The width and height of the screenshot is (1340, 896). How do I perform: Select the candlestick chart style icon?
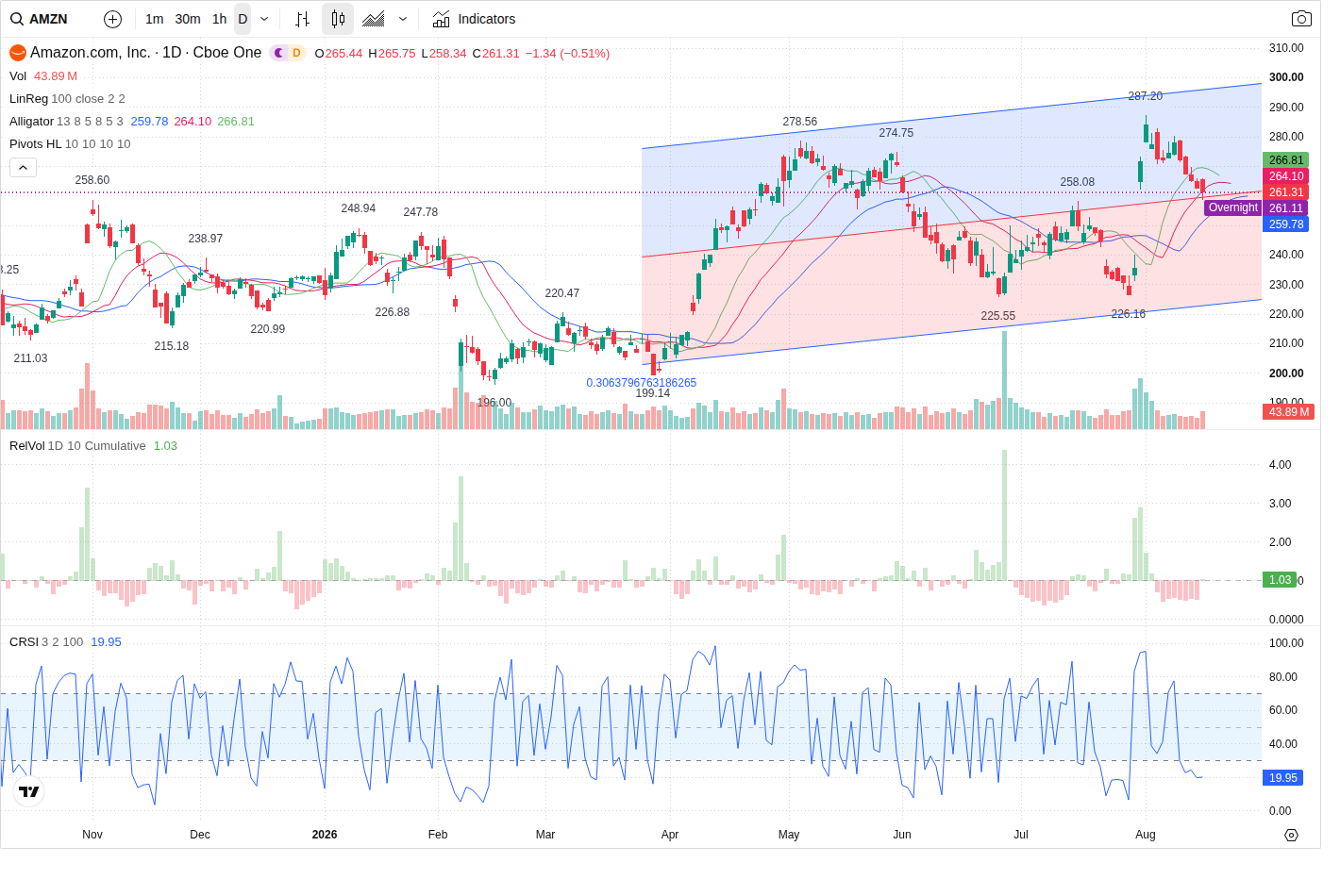338,19
